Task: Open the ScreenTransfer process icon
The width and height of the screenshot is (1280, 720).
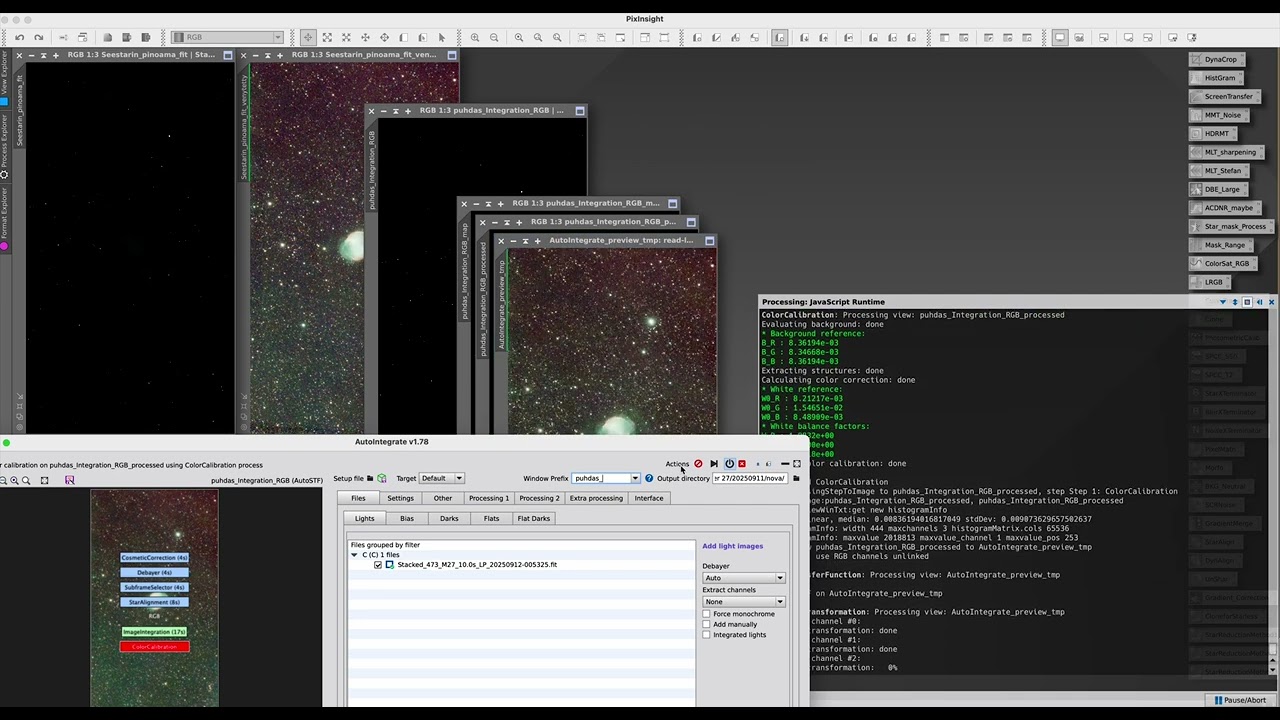Action: (x=1224, y=96)
